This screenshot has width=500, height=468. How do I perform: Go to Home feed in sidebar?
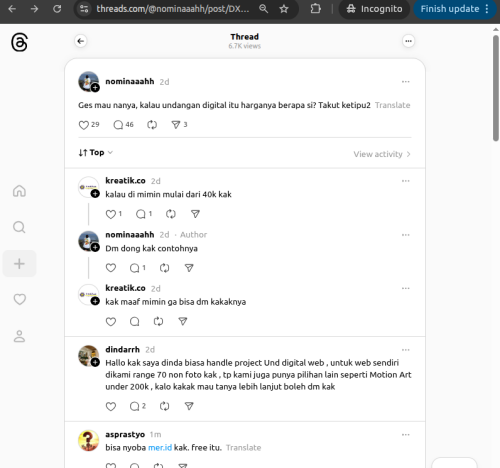point(19,191)
